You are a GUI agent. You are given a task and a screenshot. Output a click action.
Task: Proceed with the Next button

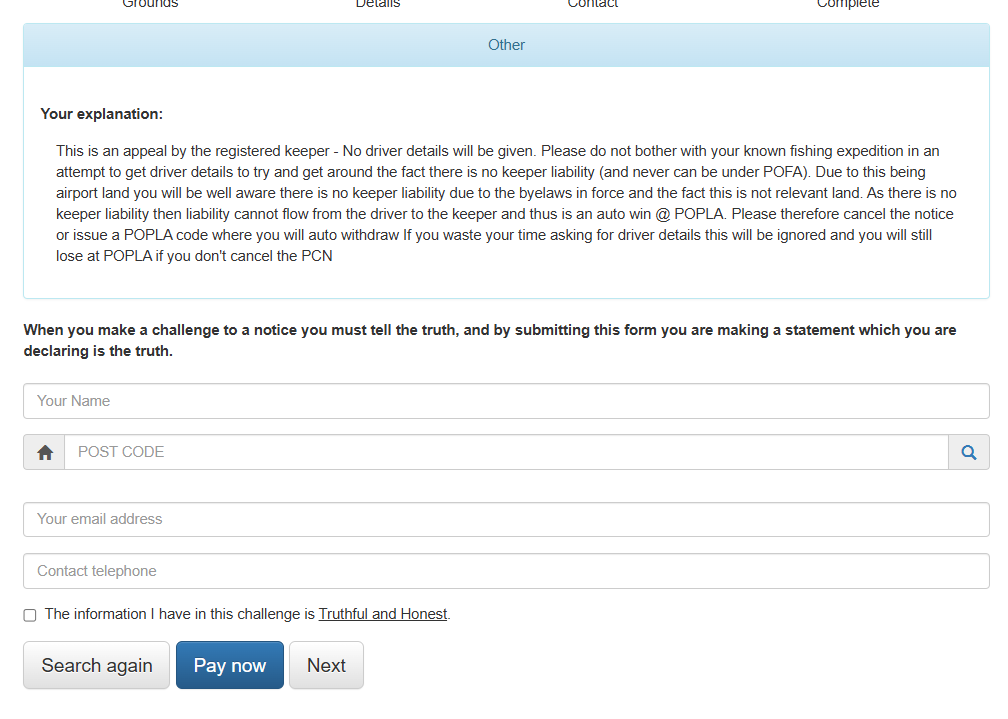tap(326, 665)
